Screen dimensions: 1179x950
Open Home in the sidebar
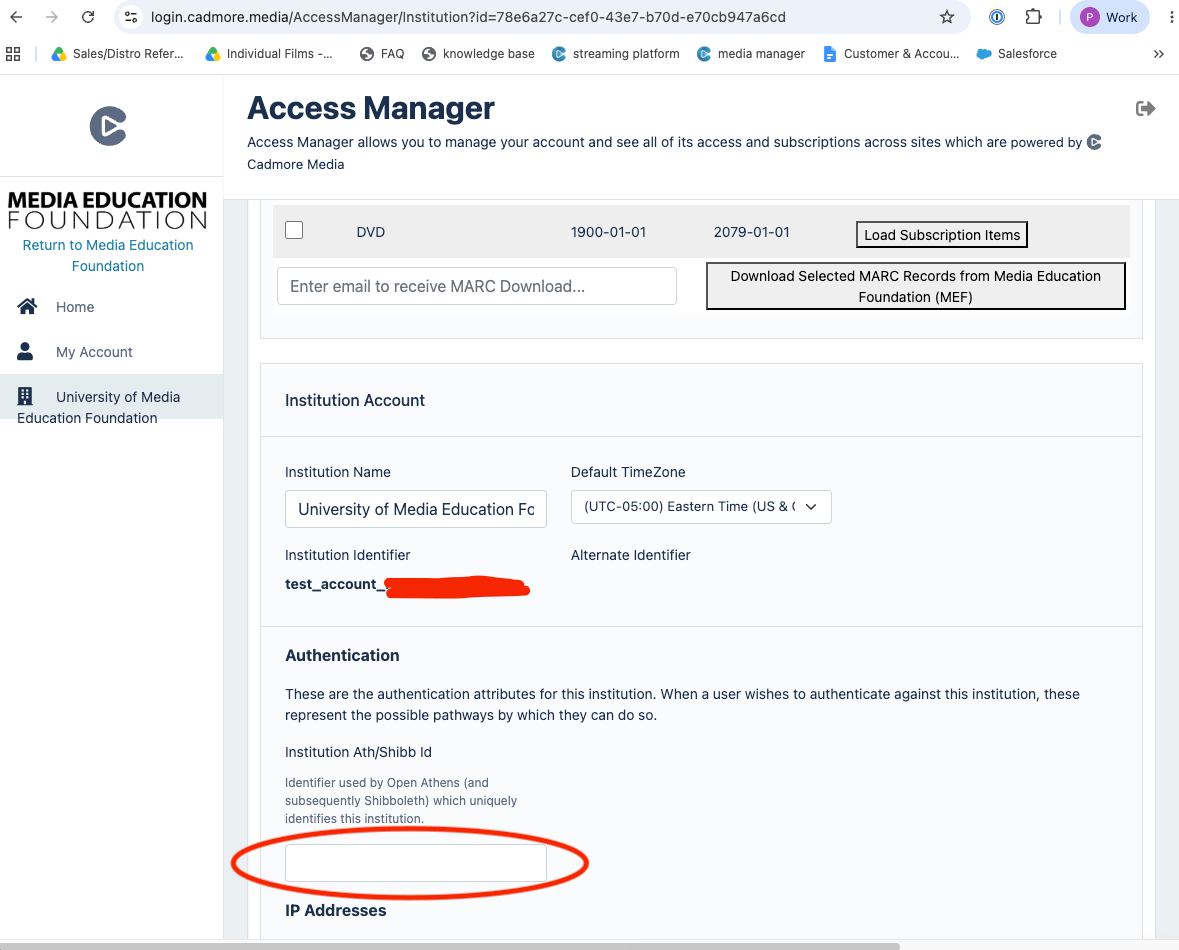click(74, 307)
